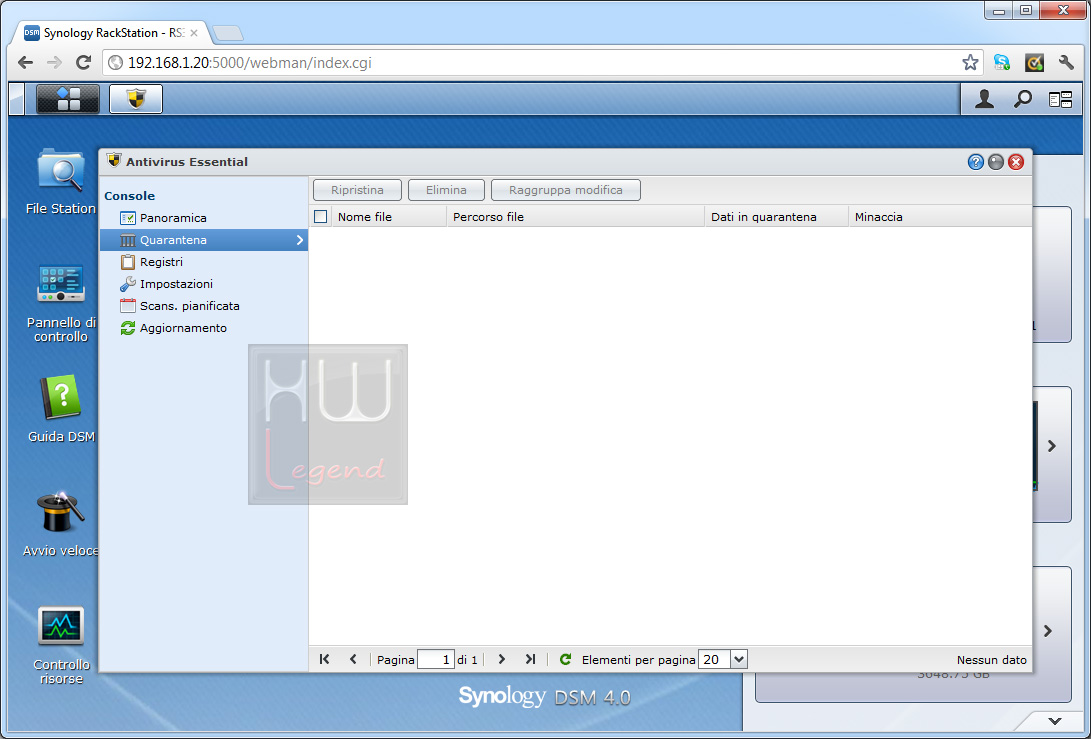
Task: Click the browser back arrow
Action: pyautogui.click(x=26, y=63)
